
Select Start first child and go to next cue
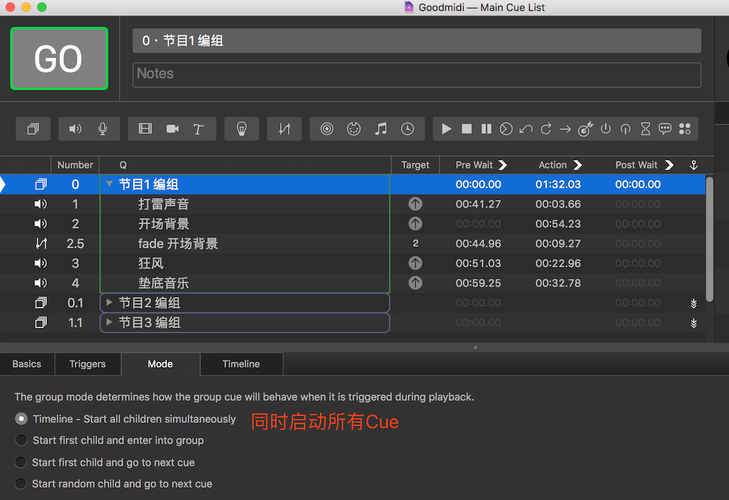pyautogui.click(x=21, y=462)
